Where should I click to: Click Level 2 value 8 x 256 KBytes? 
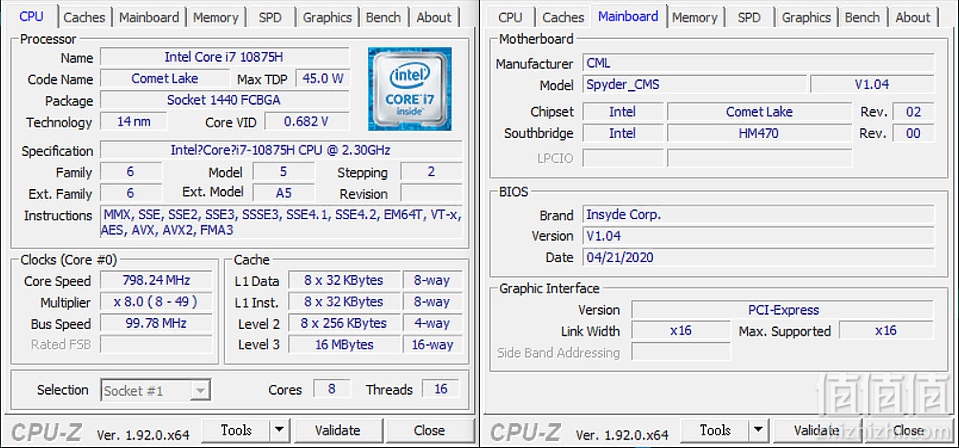[344, 323]
